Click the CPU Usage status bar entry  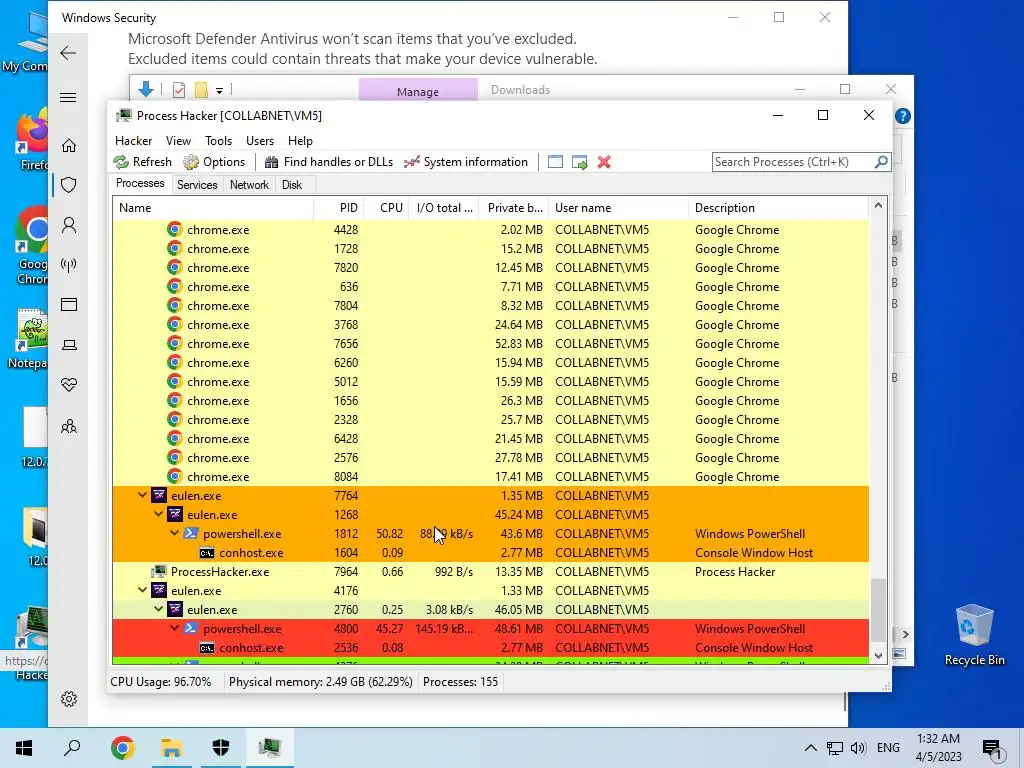coord(161,682)
